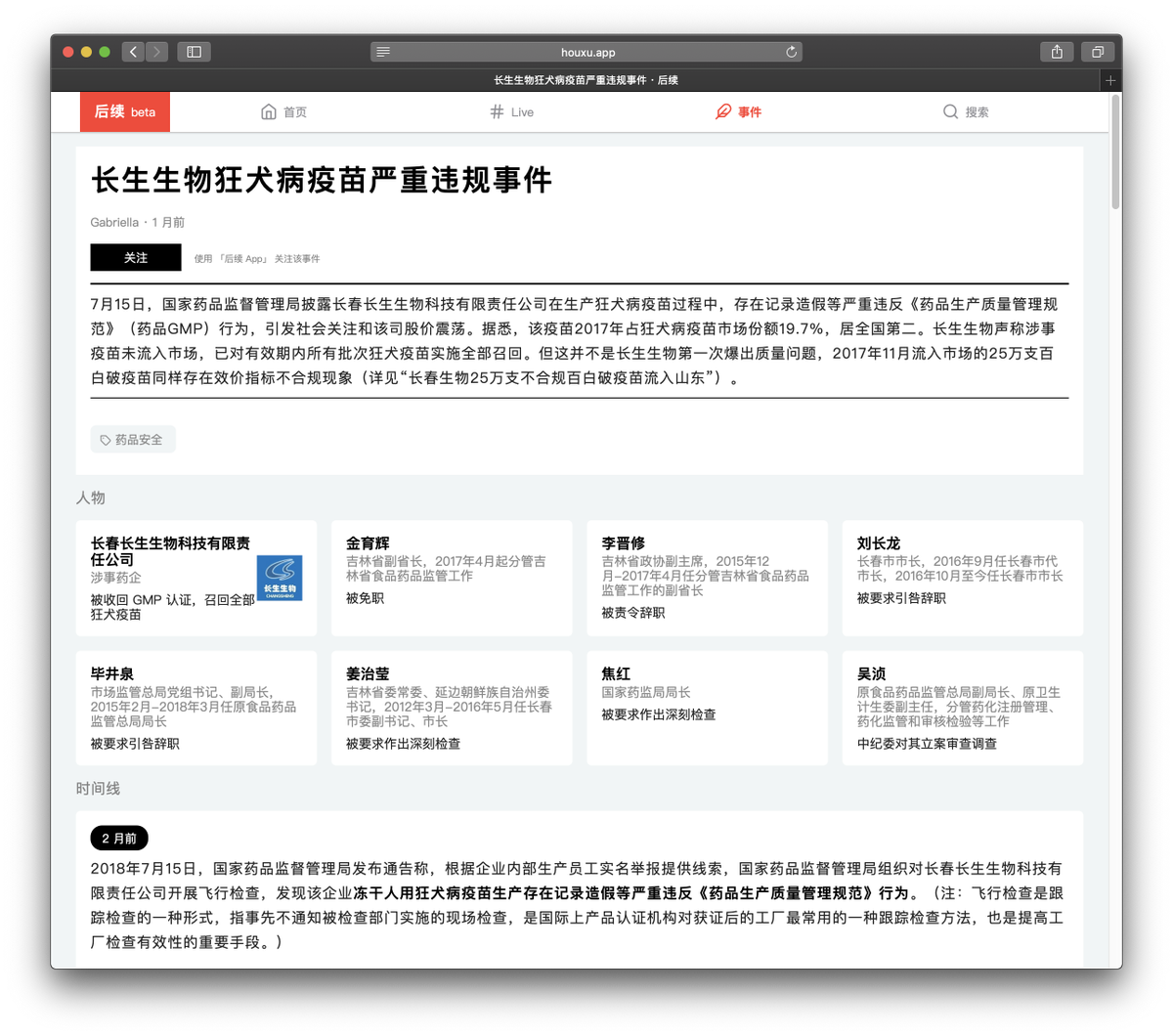1173x1036 pixels.
Task: Click the 被免职 status under 金育辉
Action: tap(366, 598)
